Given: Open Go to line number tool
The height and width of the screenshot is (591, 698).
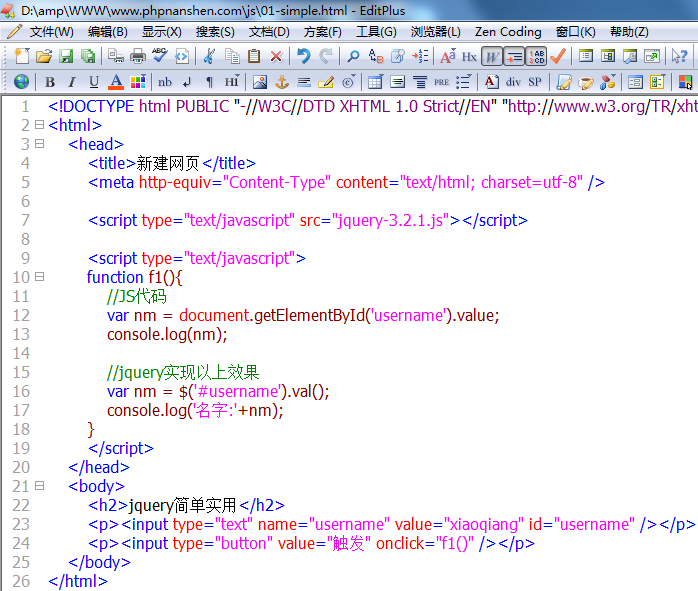Looking at the screenshot, I should coord(420,57).
